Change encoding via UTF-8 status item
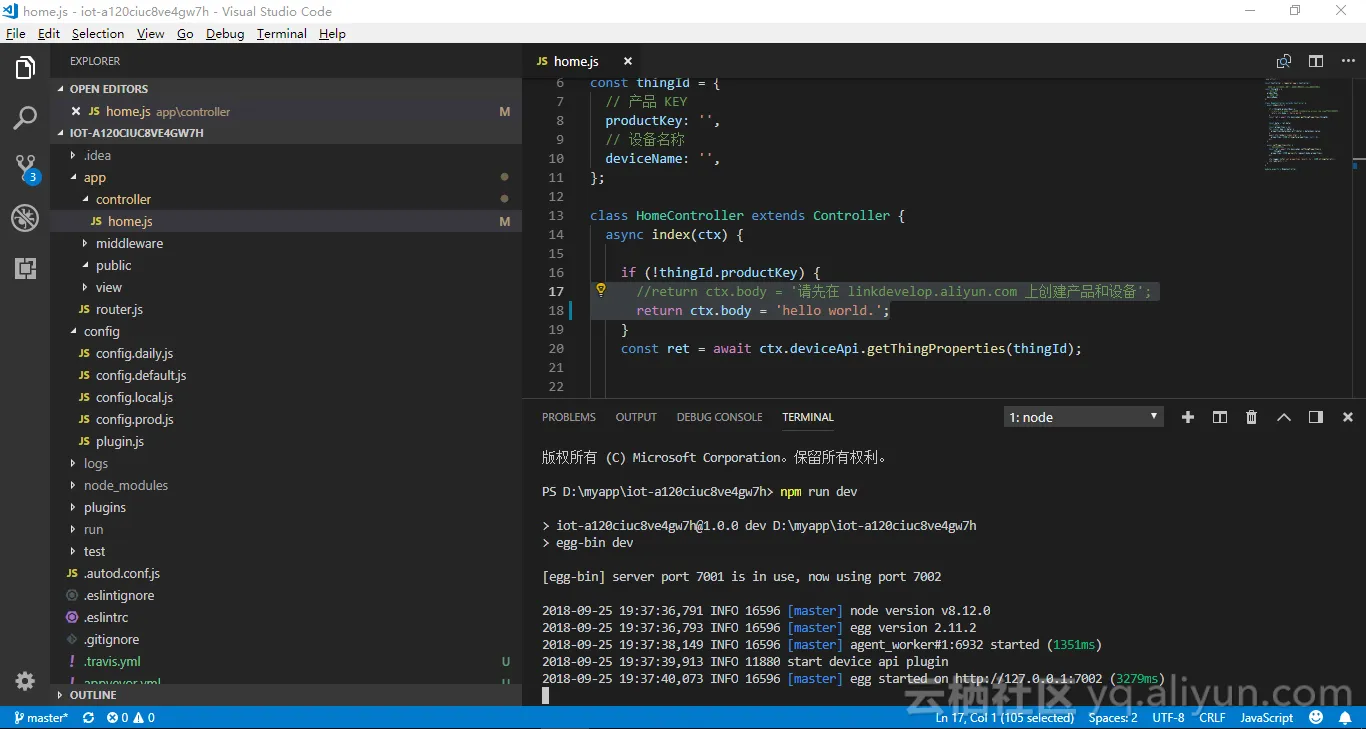 pos(1168,718)
